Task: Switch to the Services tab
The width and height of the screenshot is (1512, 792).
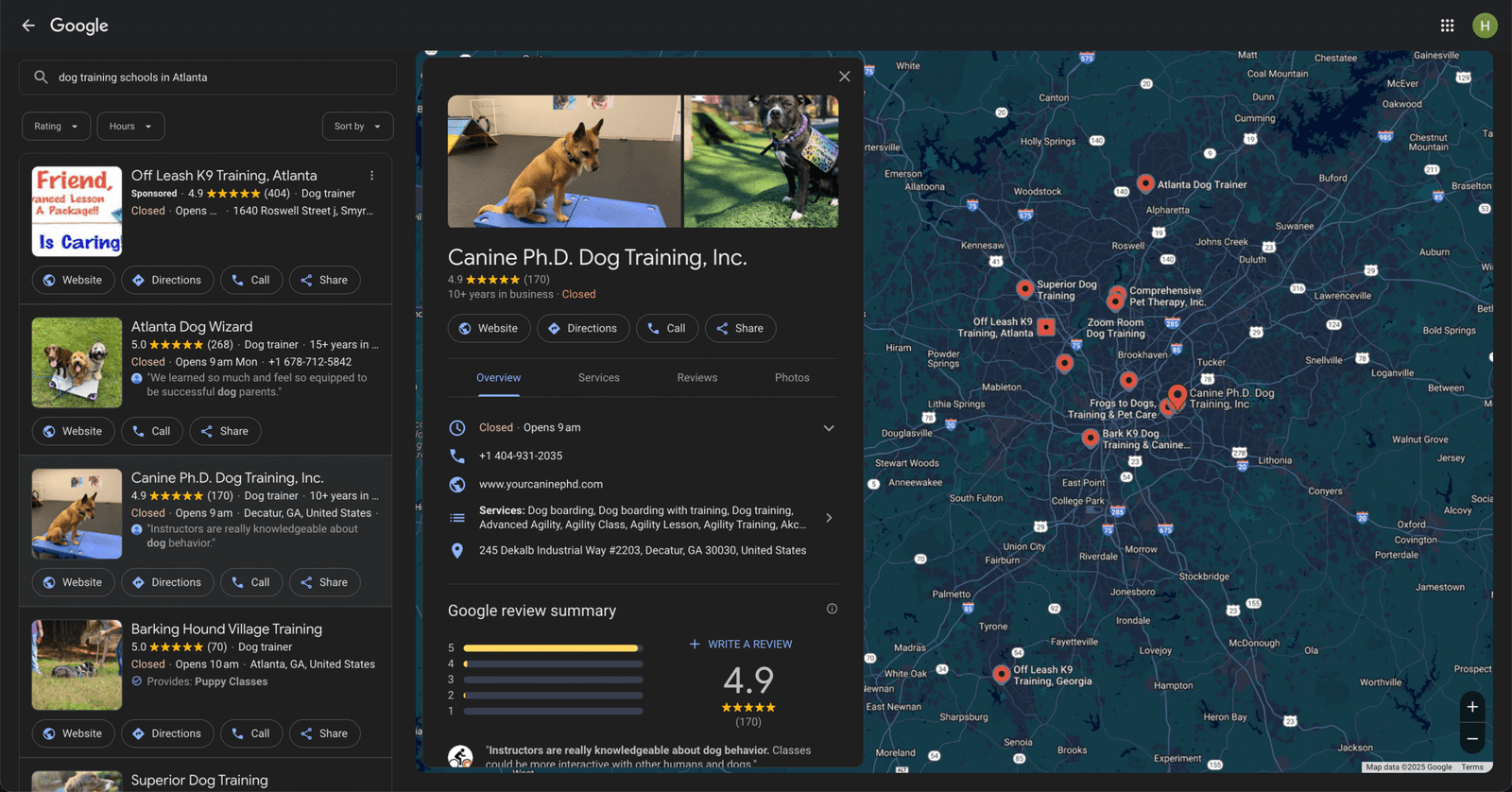Action: [x=599, y=378]
